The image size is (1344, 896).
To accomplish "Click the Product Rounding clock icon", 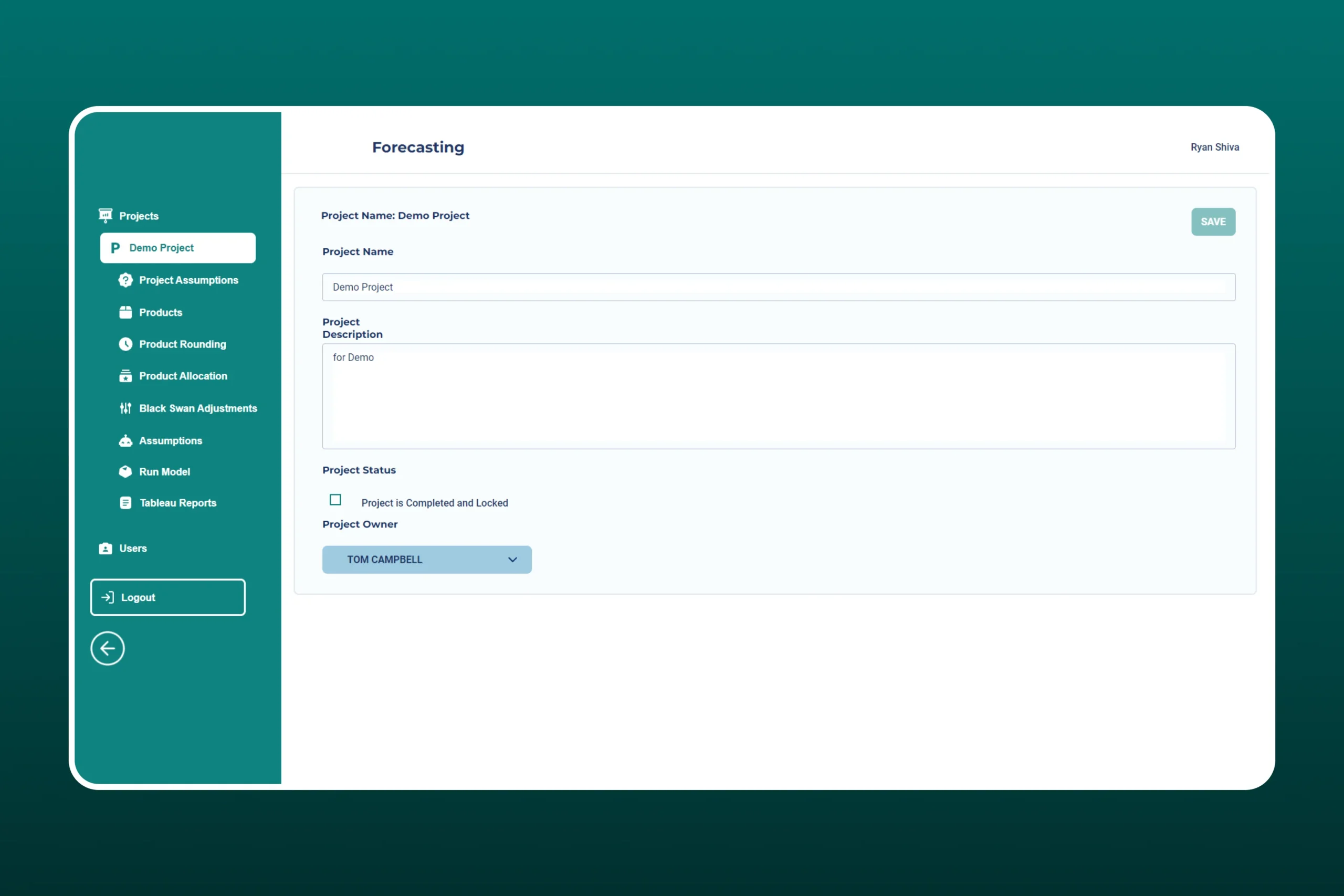I will click(x=125, y=344).
